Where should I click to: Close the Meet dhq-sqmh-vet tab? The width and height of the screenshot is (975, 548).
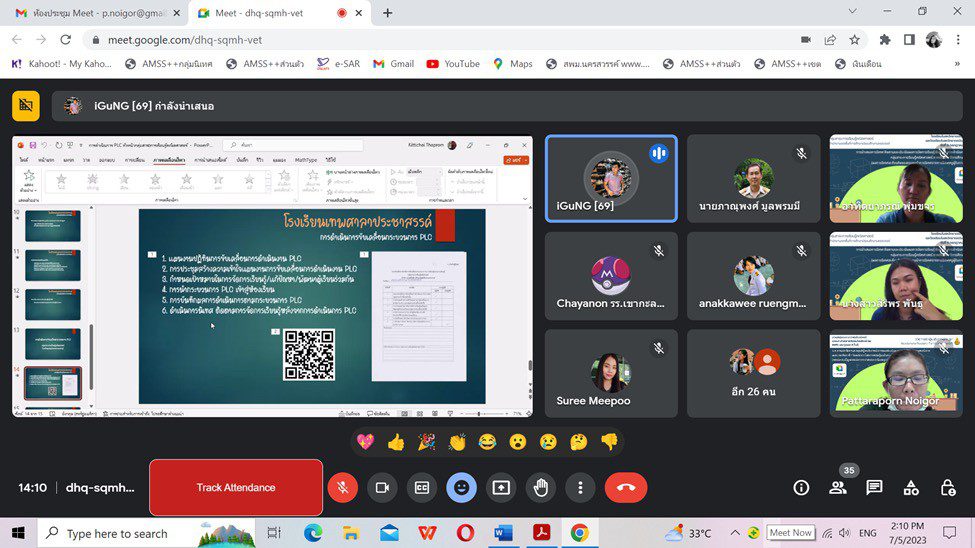pyautogui.click(x=359, y=12)
